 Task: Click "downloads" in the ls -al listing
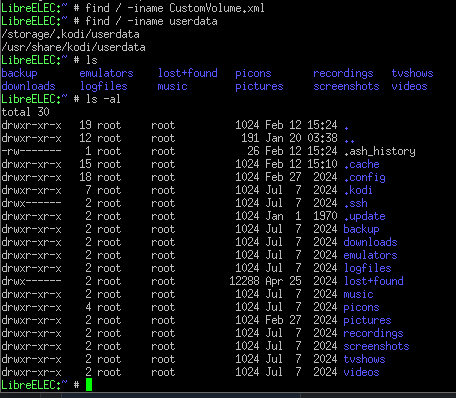tap(371, 242)
